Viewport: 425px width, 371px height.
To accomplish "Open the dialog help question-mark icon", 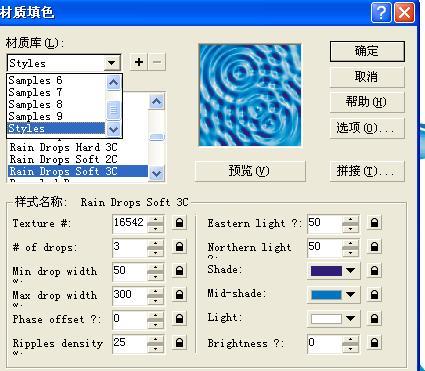I will [381, 13].
